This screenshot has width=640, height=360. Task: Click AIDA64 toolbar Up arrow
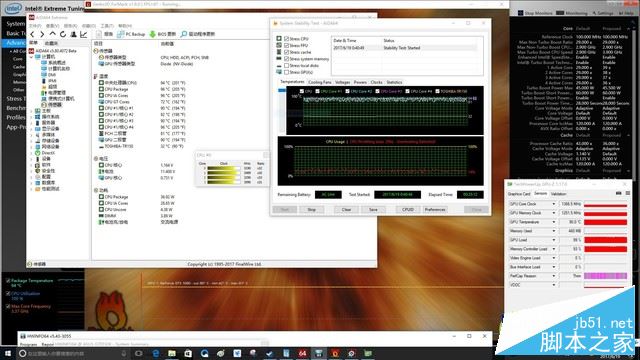52,34
